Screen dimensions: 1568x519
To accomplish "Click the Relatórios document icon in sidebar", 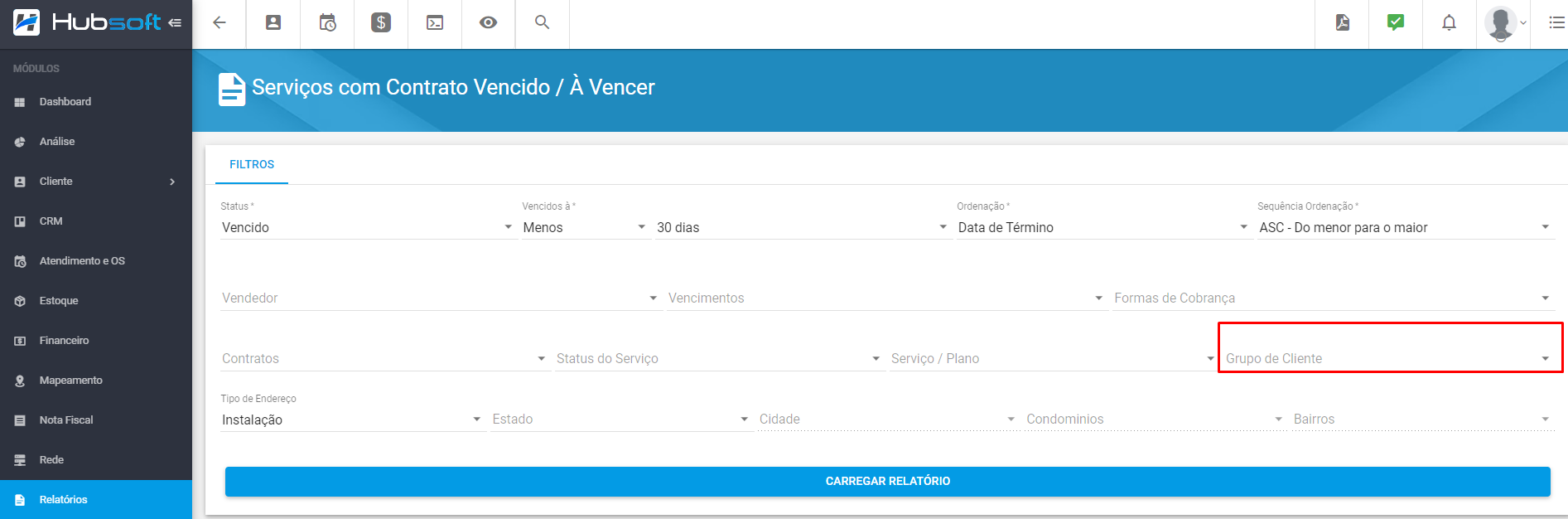I will pyautogui.click(x=20, y=500).
